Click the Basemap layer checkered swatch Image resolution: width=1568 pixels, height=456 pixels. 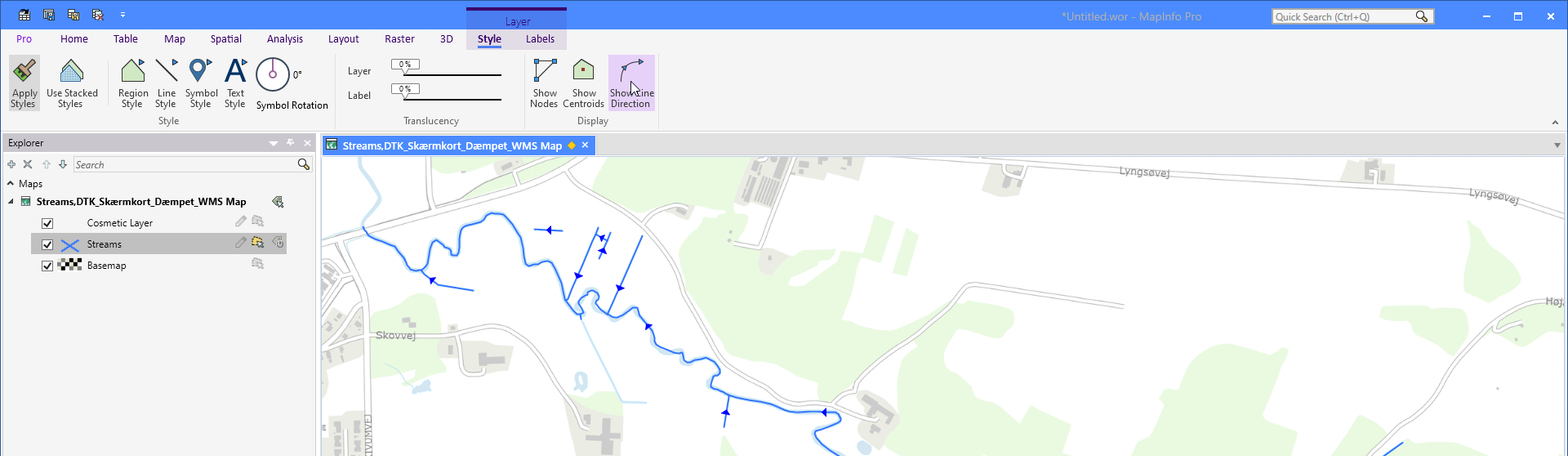70,265
